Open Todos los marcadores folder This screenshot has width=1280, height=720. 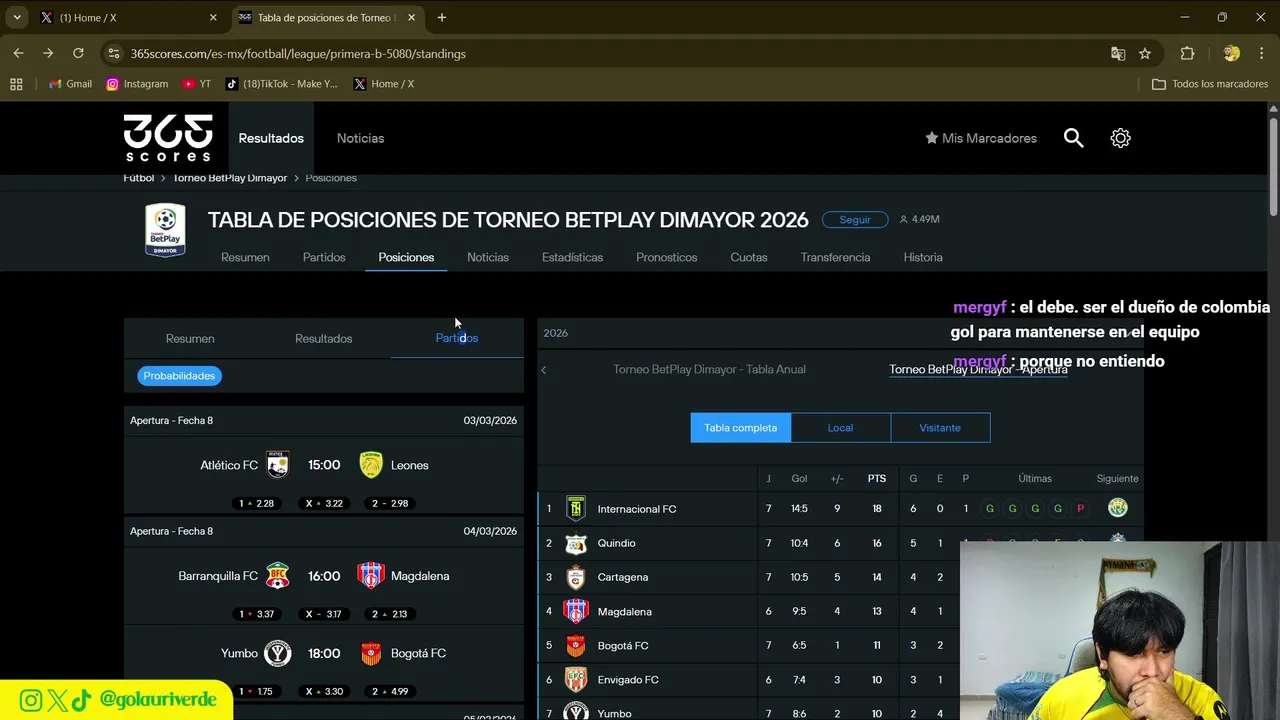tap(1210, 84)
